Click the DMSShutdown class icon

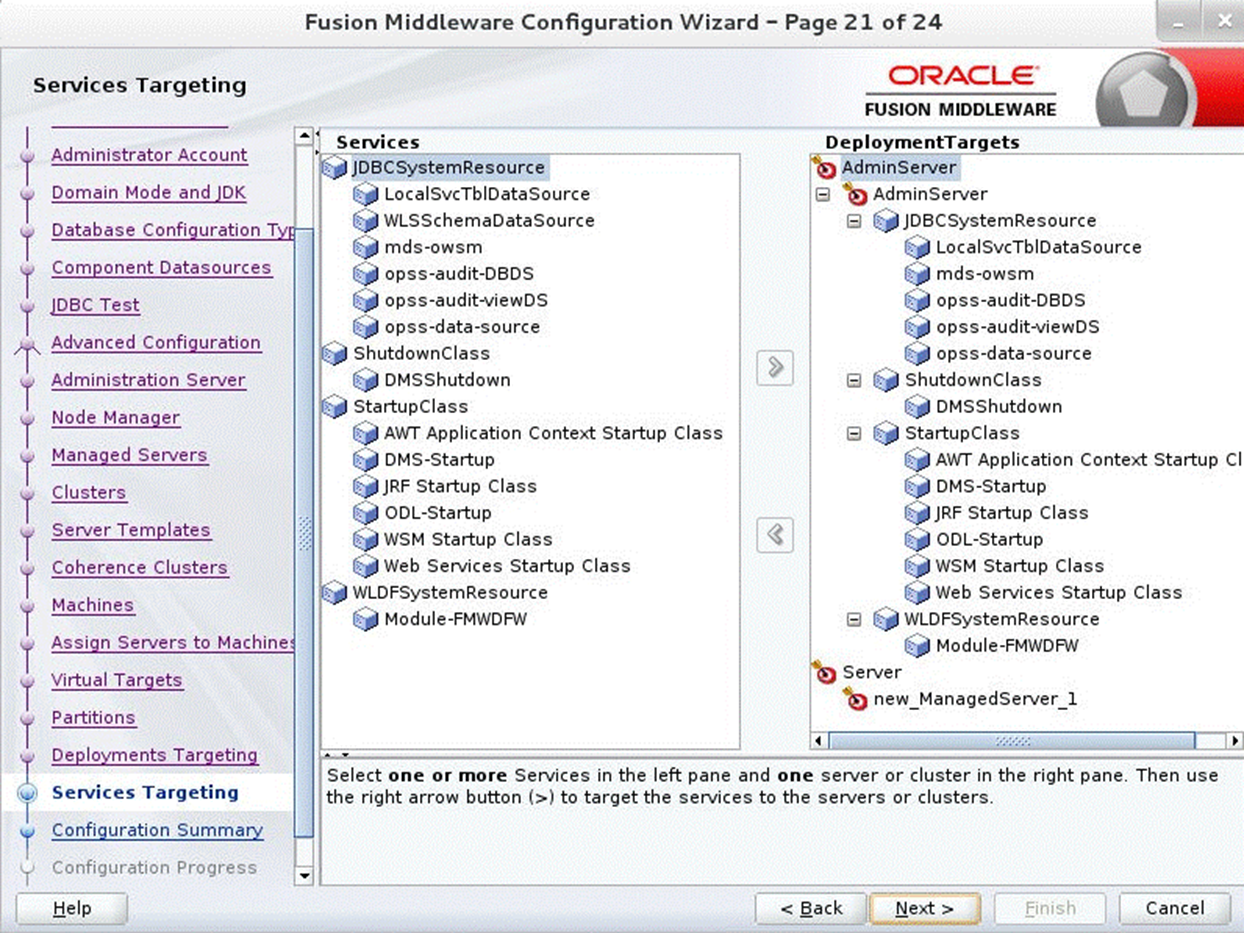[x=366, y=380]
